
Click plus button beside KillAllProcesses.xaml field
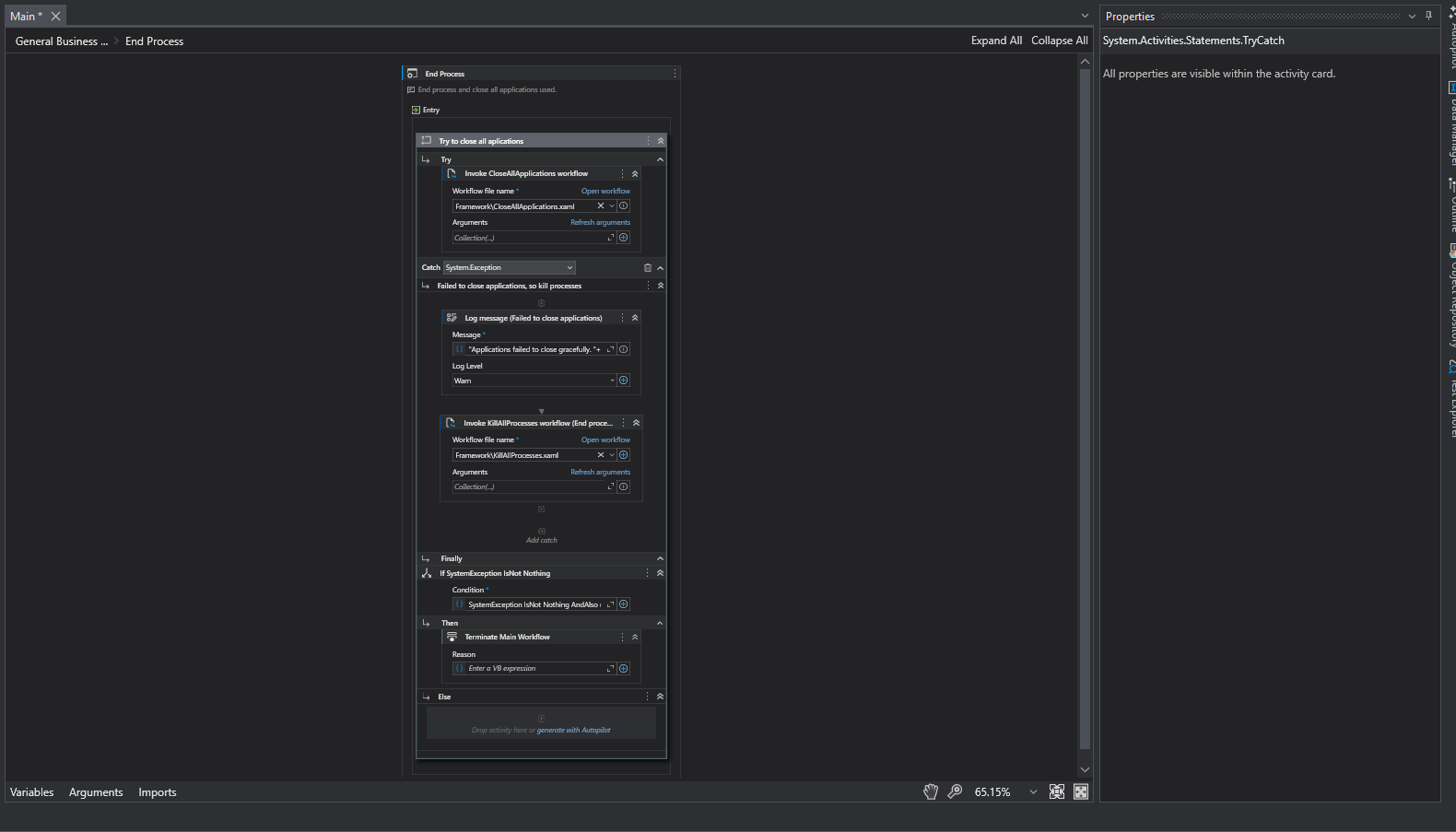(x=624, y=455)
